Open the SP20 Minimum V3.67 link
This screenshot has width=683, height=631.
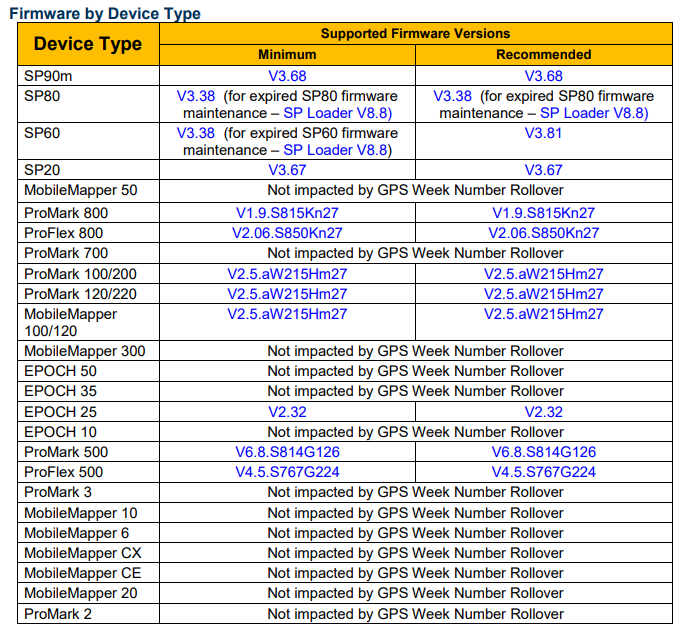pyautogui.click(x=287, y=170)
